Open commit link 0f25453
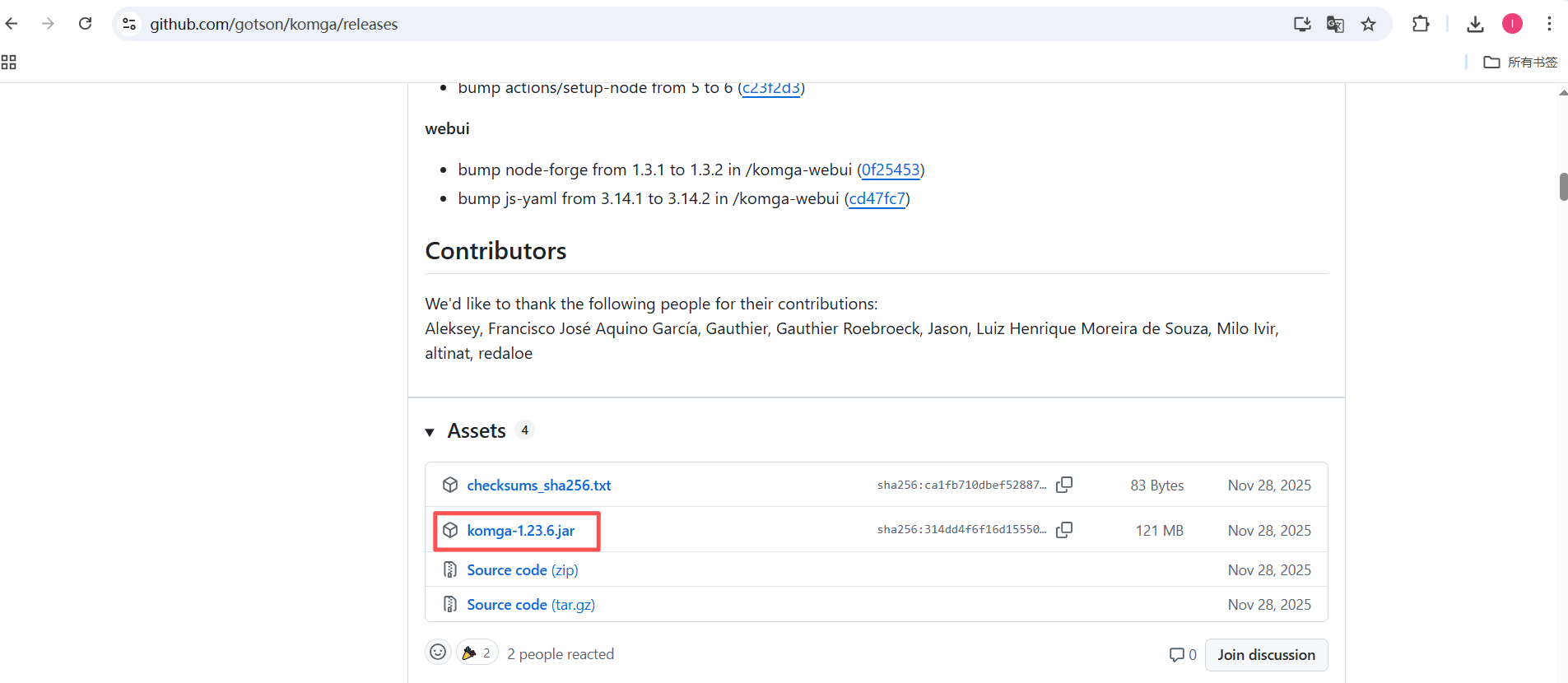The image size is (1568, 683). coord(891,170)
